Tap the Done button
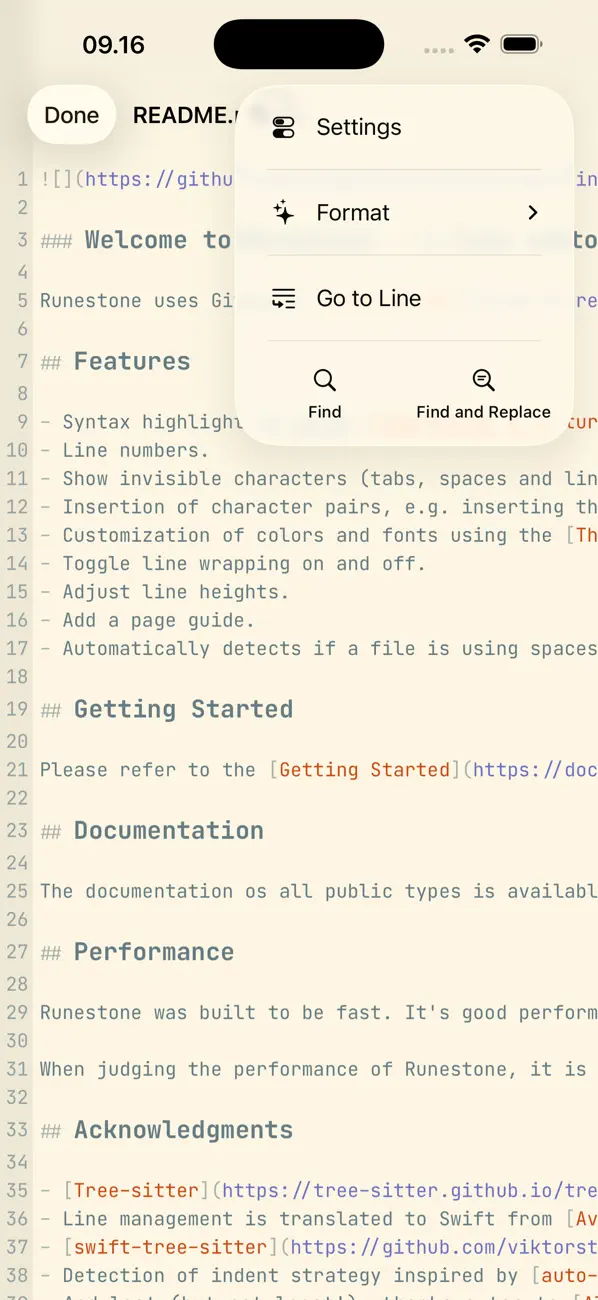Viewport: 598px width, 1300px height. [x=71, y=114]
